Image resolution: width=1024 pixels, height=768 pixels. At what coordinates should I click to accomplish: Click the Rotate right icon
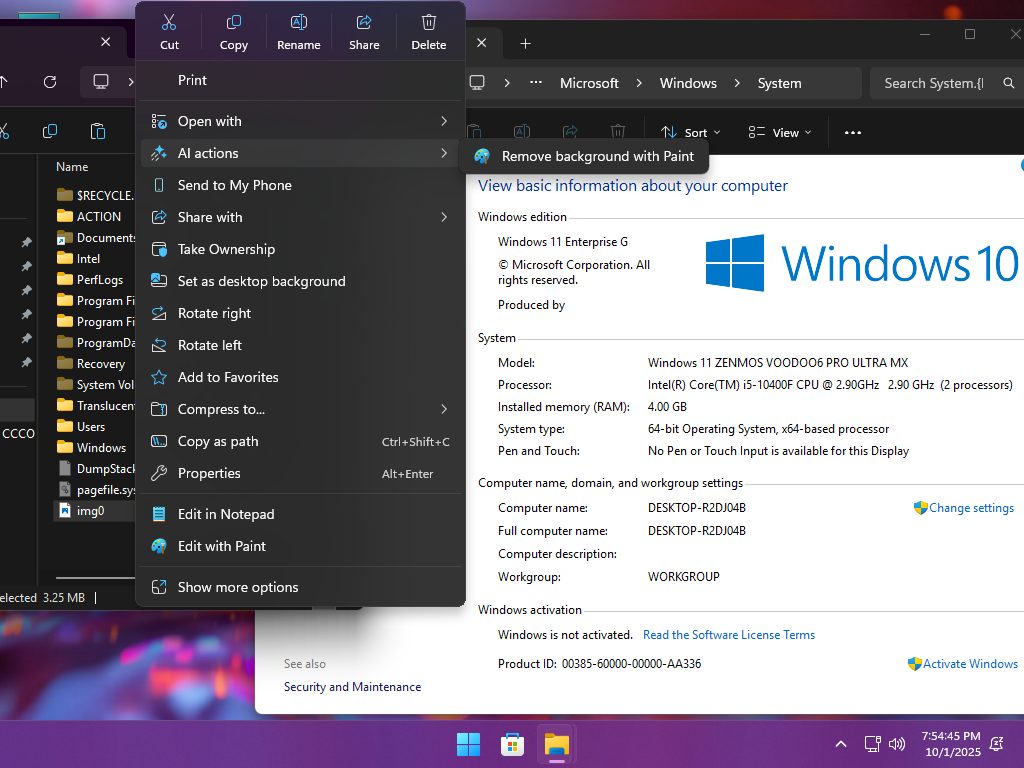point(159,313)
